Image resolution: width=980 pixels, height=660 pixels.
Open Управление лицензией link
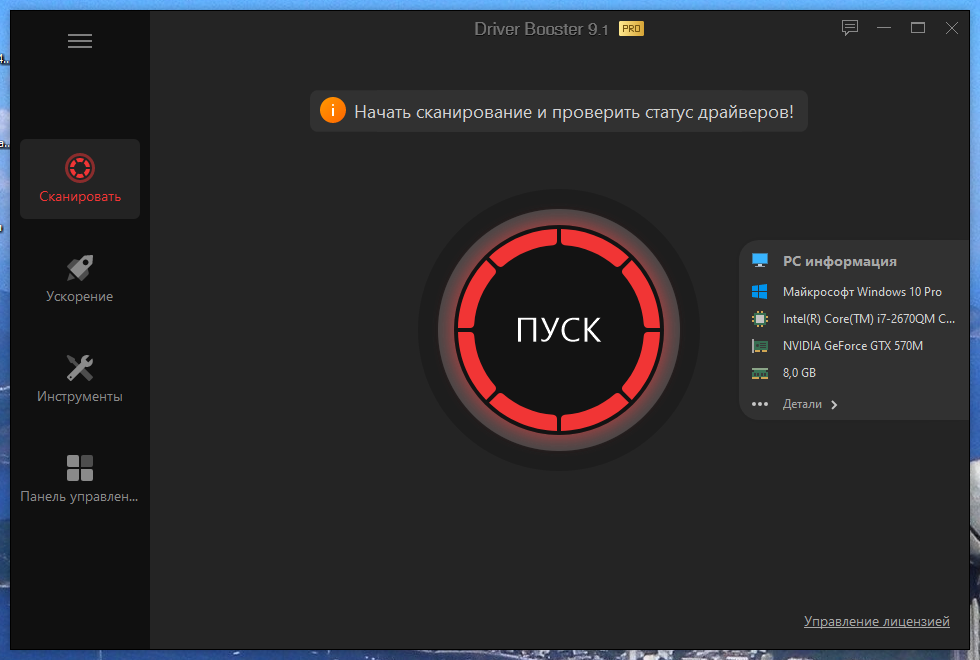876,621
